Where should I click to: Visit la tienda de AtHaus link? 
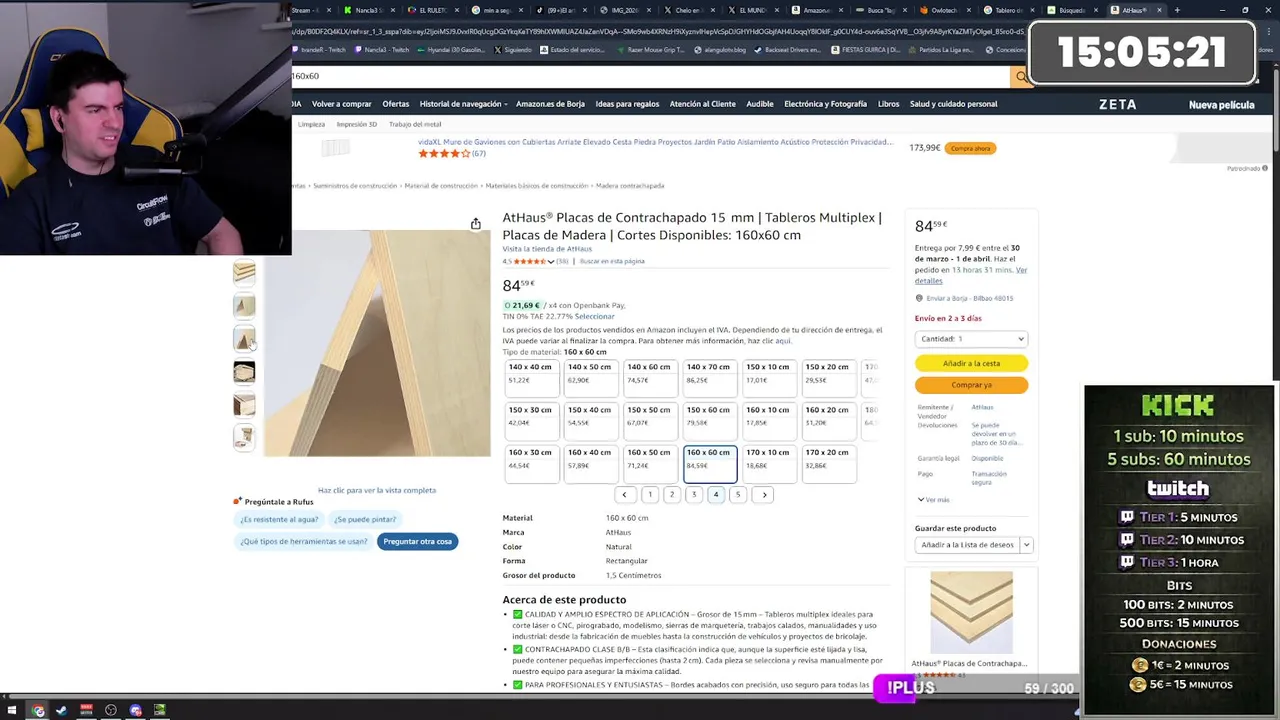[x=547, y=249]
